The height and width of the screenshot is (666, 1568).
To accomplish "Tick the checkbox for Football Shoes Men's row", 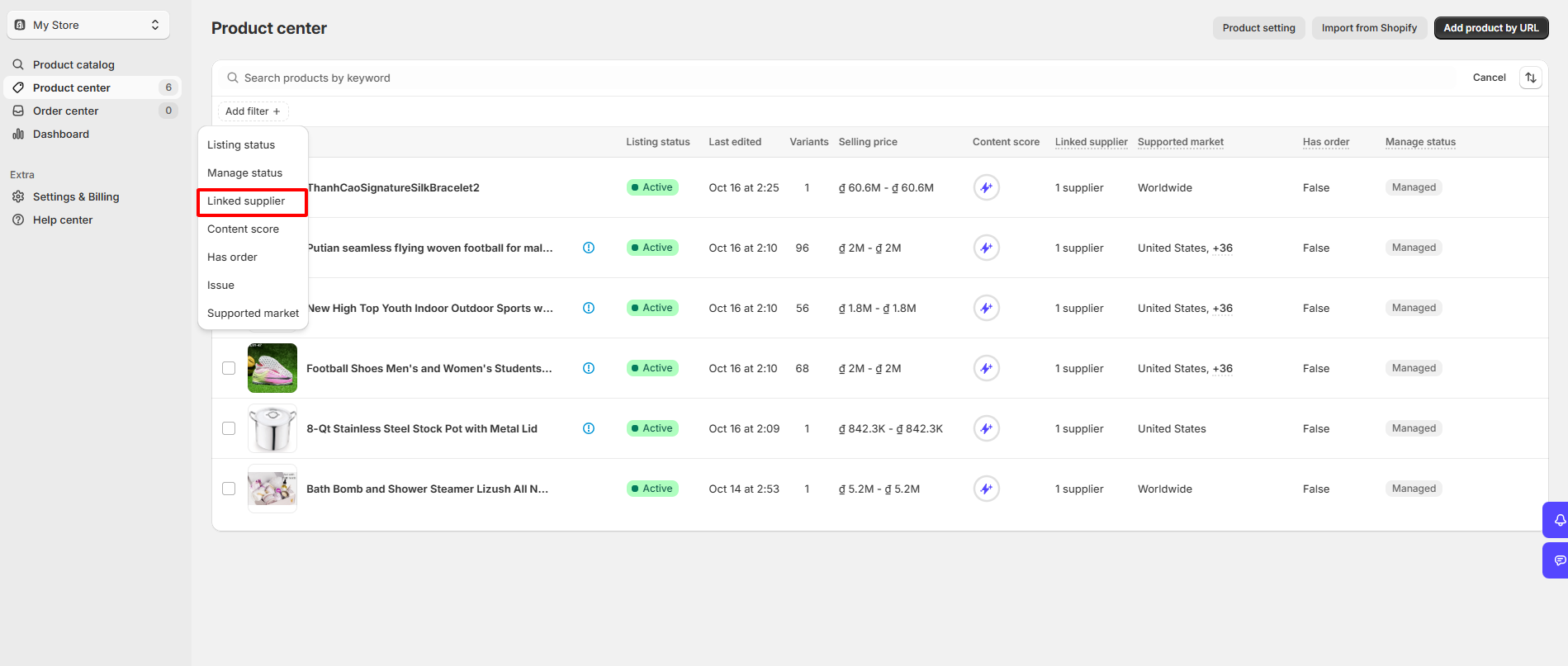I will [229, 368].
